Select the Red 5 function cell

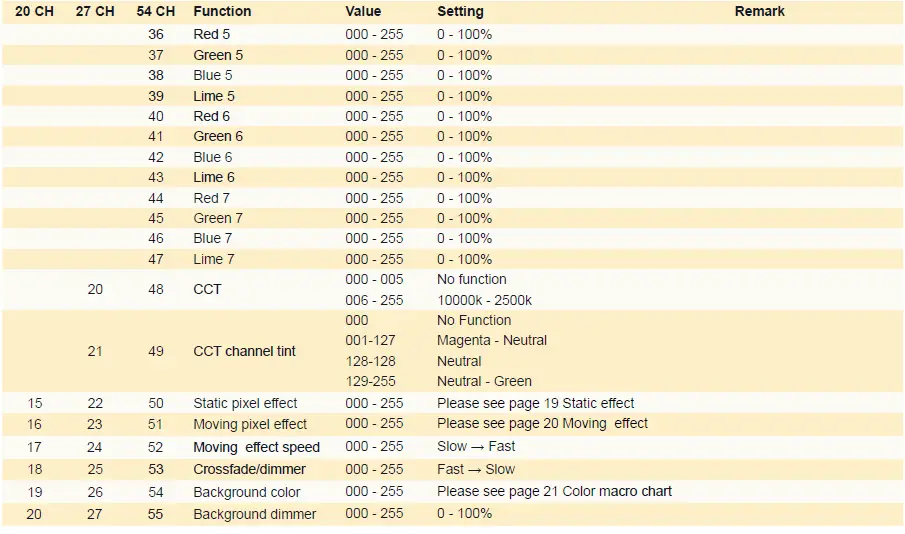click(x=213, y=34)
